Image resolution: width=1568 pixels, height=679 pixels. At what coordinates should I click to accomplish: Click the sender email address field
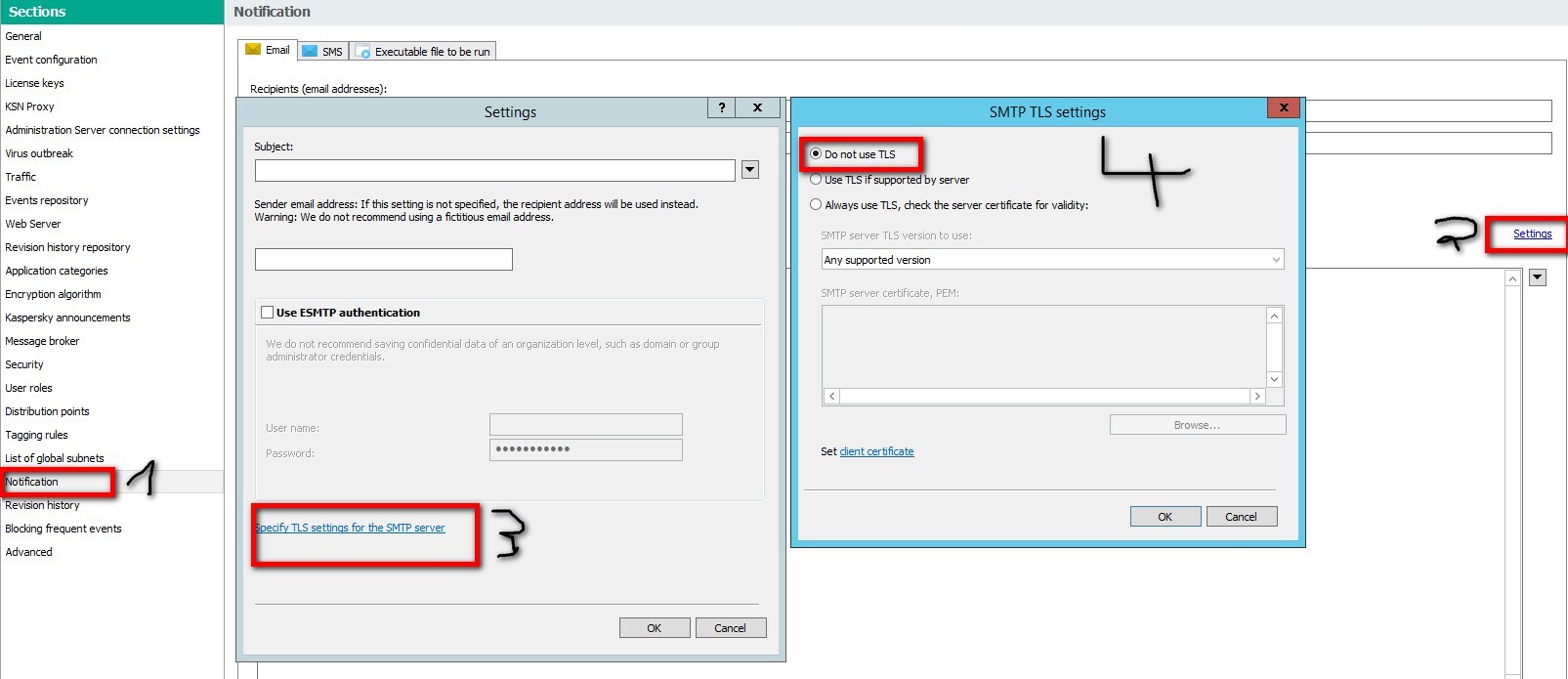tap(383, 259)
